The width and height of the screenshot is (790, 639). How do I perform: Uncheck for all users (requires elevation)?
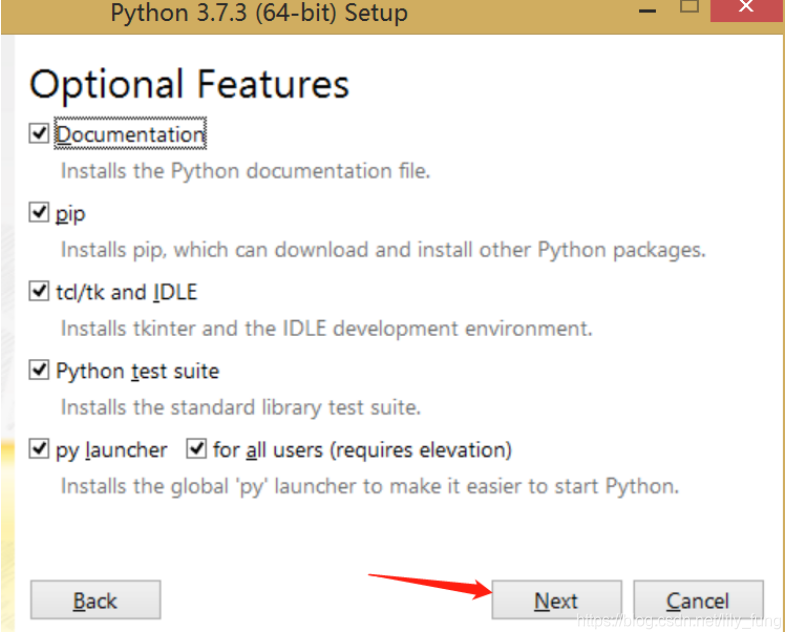click(196, 449)
